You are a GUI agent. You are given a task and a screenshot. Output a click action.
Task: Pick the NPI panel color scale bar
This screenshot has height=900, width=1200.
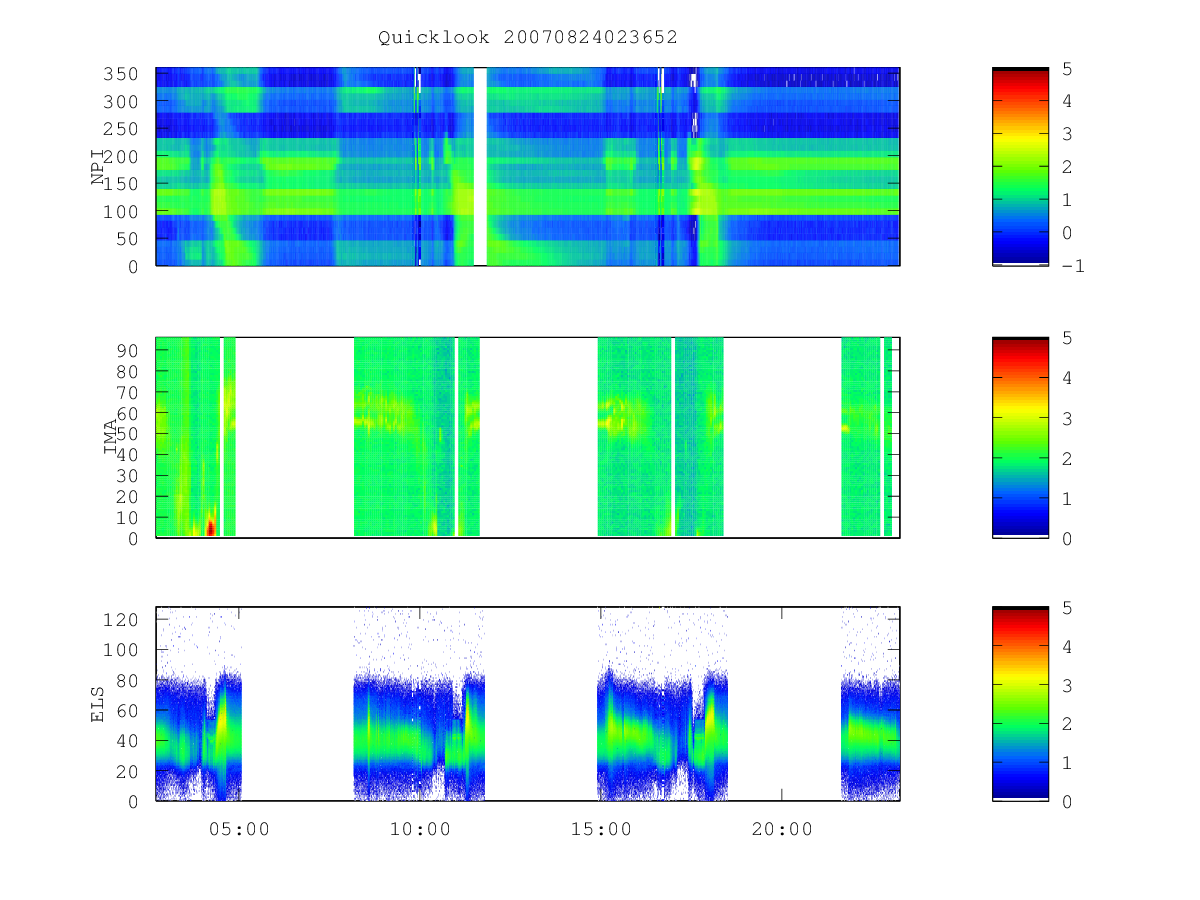(1020, 167)
